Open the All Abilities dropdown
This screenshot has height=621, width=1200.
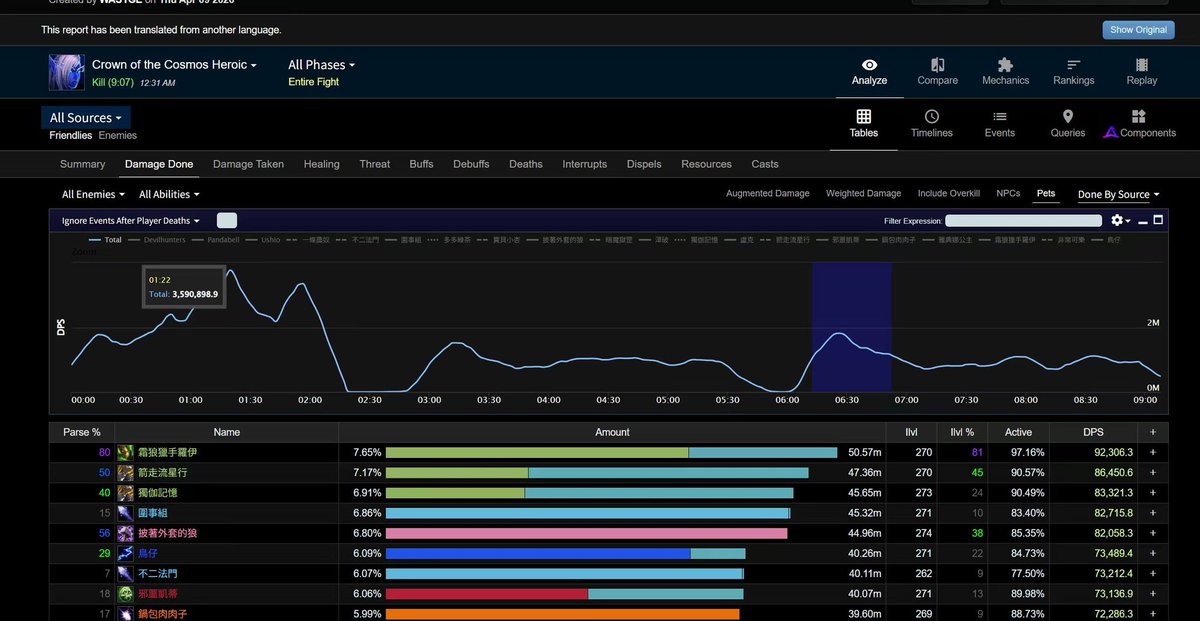click(169, 194)
